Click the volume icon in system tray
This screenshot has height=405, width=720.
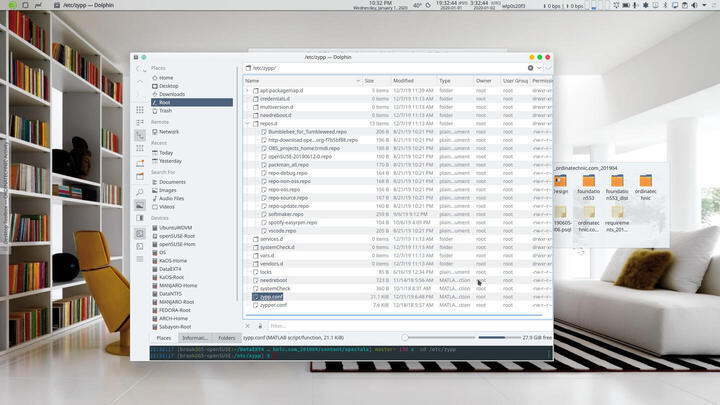pos(694,5)
